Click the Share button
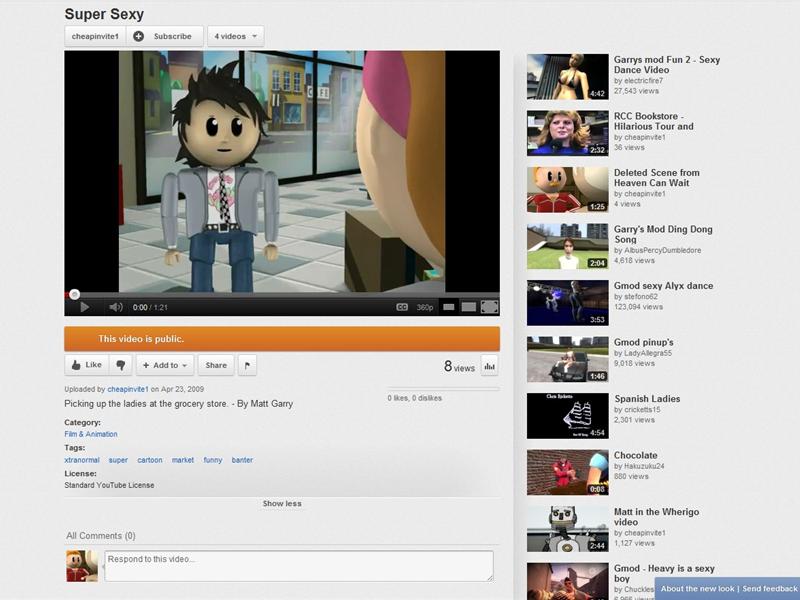The width and height of the screenshot is (800, 600). coord(215,365)
